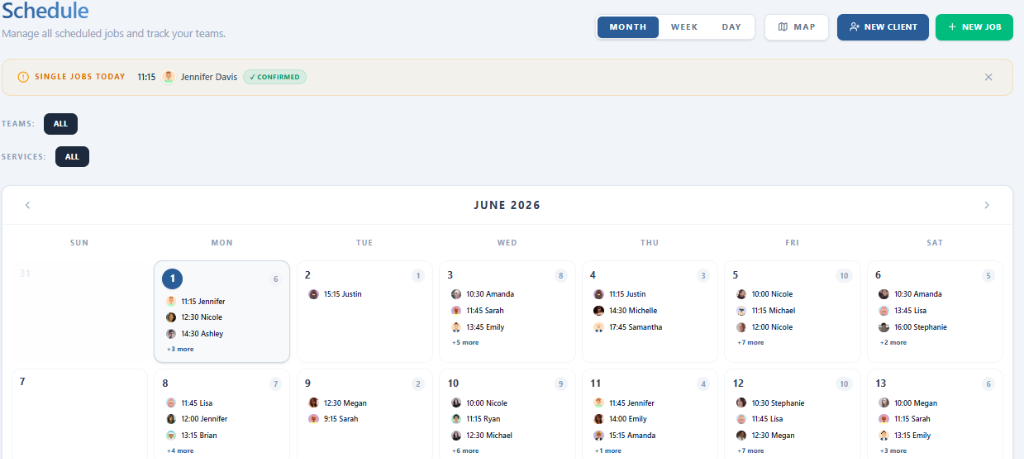Switch to Month view tab
This screenshot has height=459, width=1024.
coord(628,27)
